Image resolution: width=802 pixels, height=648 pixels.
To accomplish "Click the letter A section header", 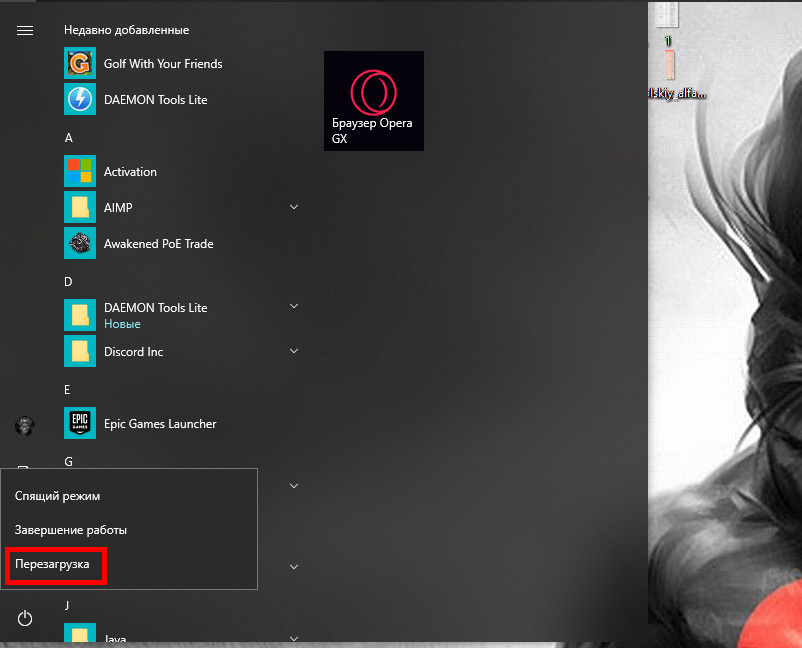I will pyautogui.click(x=69, y=138).
